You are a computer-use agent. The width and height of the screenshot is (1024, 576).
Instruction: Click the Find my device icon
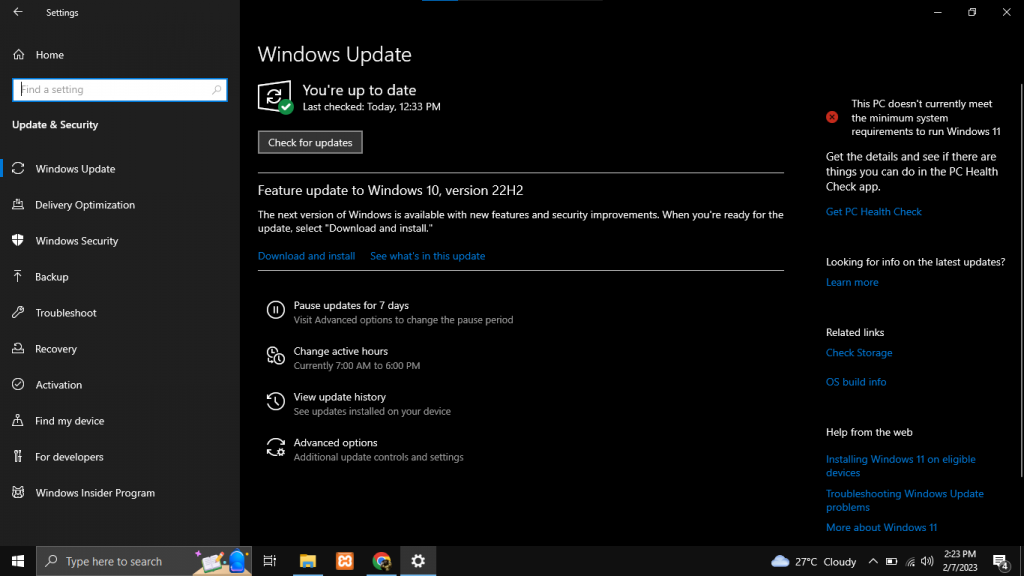point(18,420)
